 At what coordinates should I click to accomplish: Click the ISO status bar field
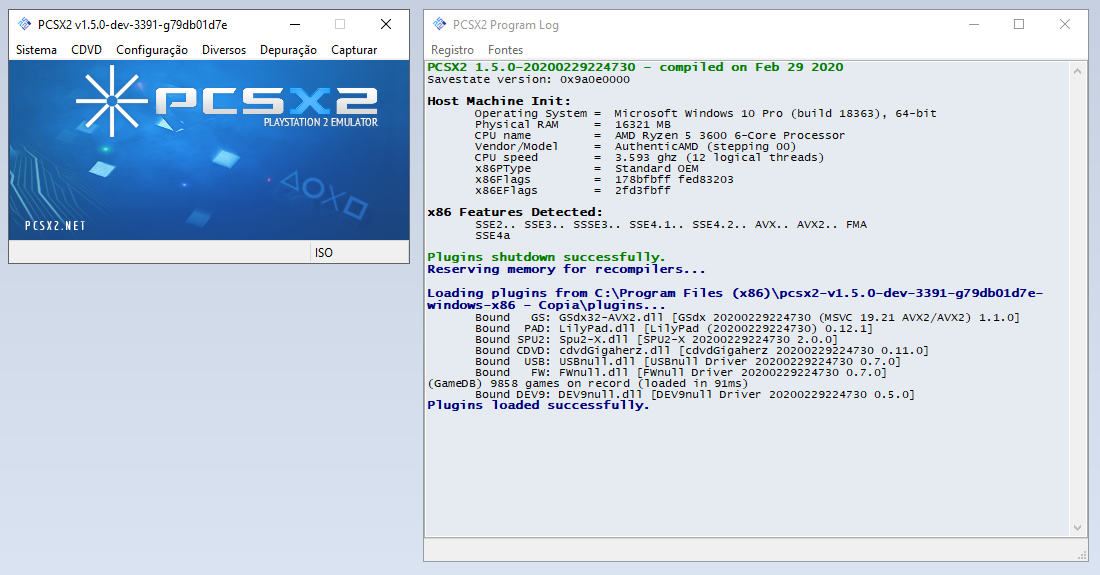pyautogui.click(x=359, y=252)
